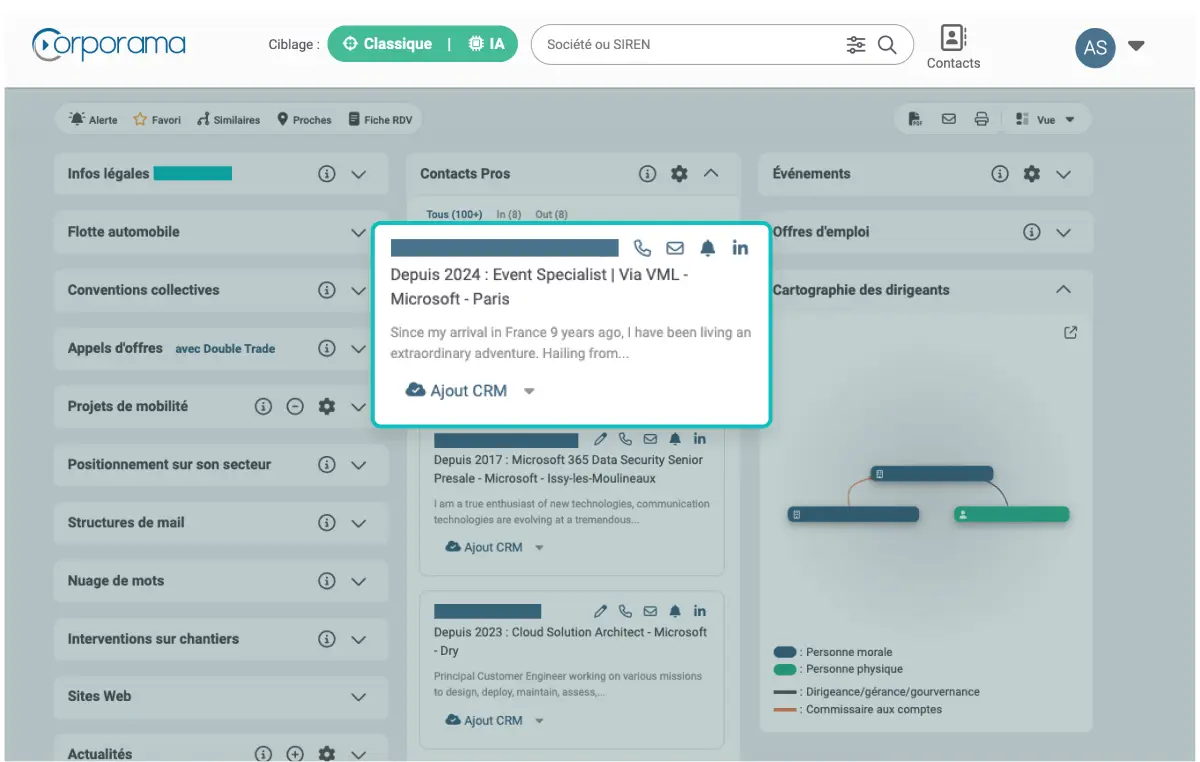Viewport: 1200px width, 762px height.
Task: Expand the Nuage de mots panel
Action: 359,581
